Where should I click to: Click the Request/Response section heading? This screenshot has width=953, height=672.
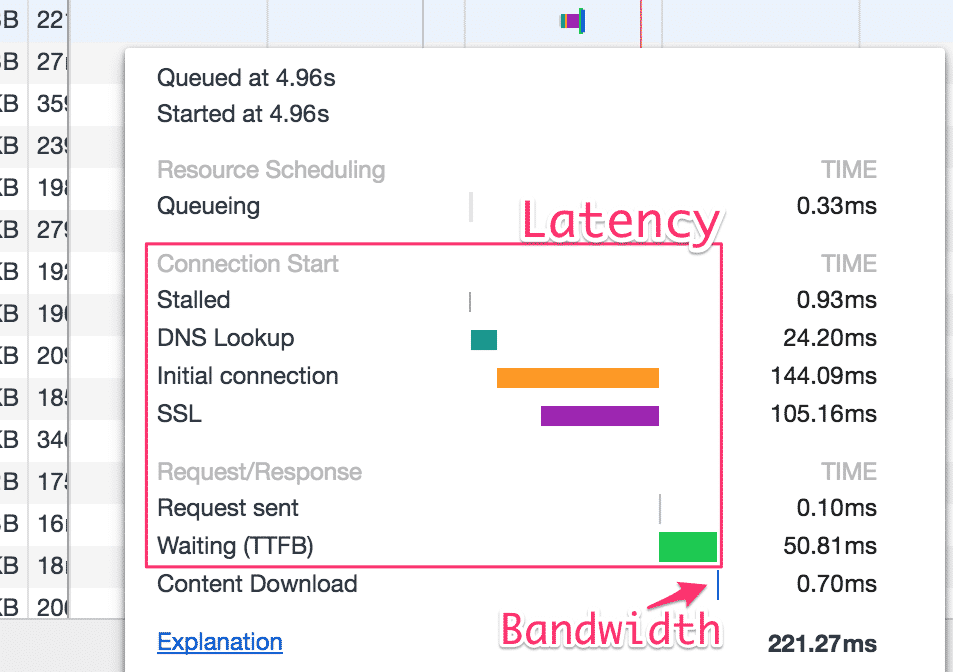[x=259, y=472]
